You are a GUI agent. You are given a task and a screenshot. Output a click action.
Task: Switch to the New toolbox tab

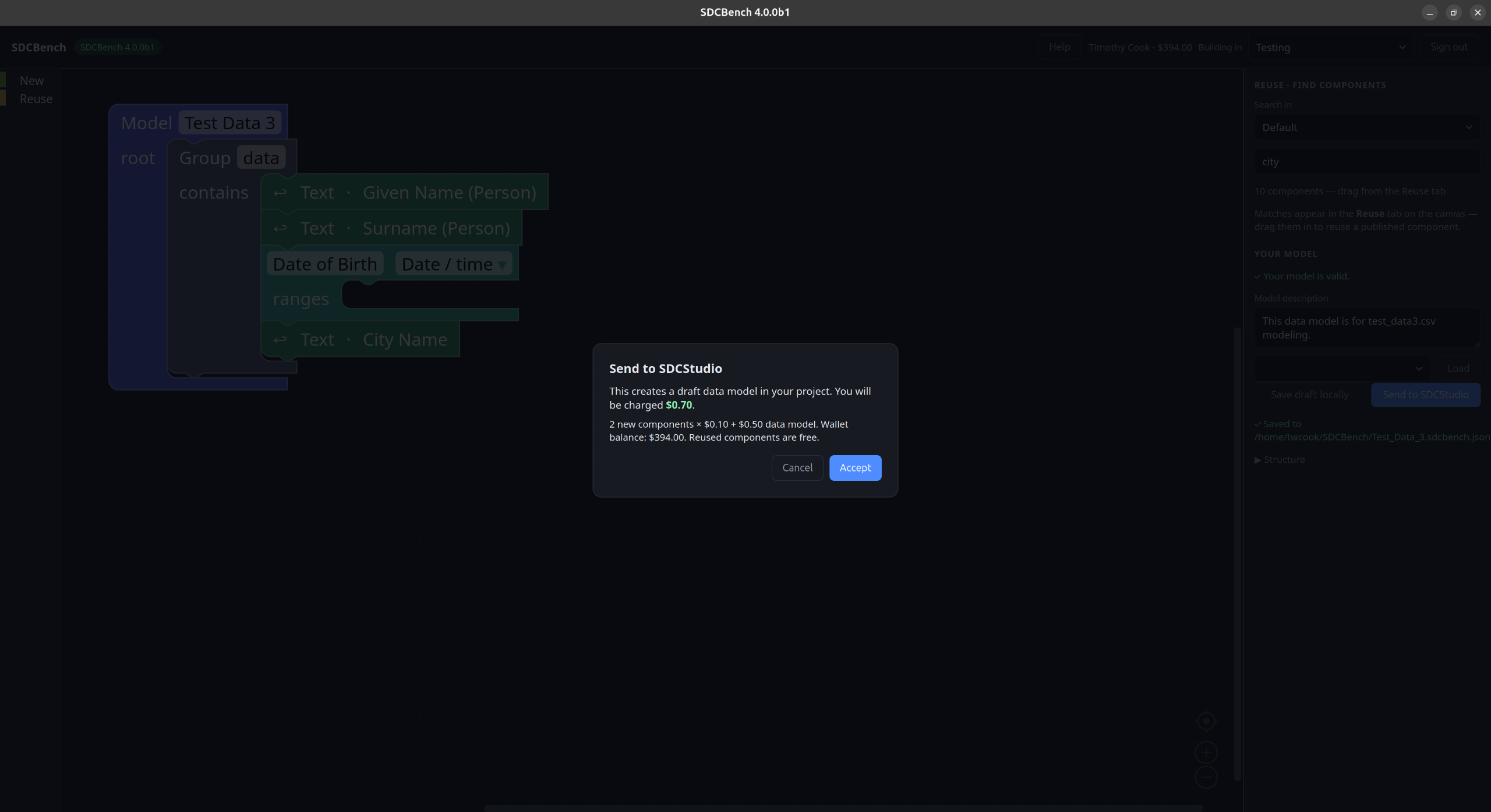[x=31, y=81]
